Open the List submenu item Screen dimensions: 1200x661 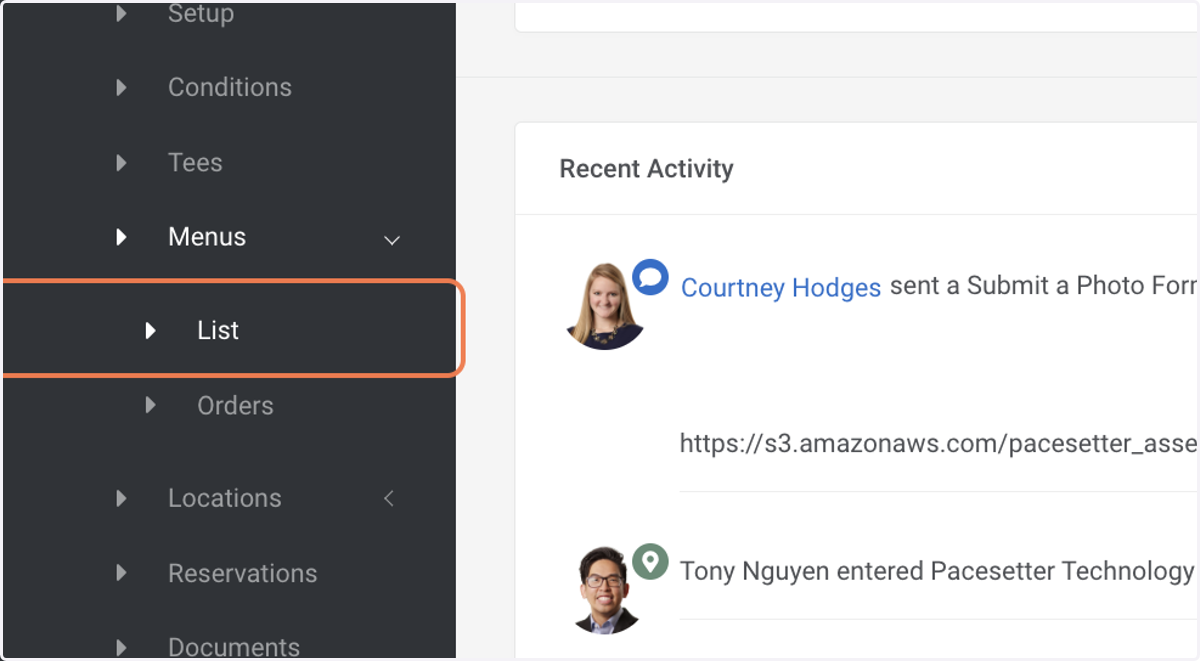(218, 330)
